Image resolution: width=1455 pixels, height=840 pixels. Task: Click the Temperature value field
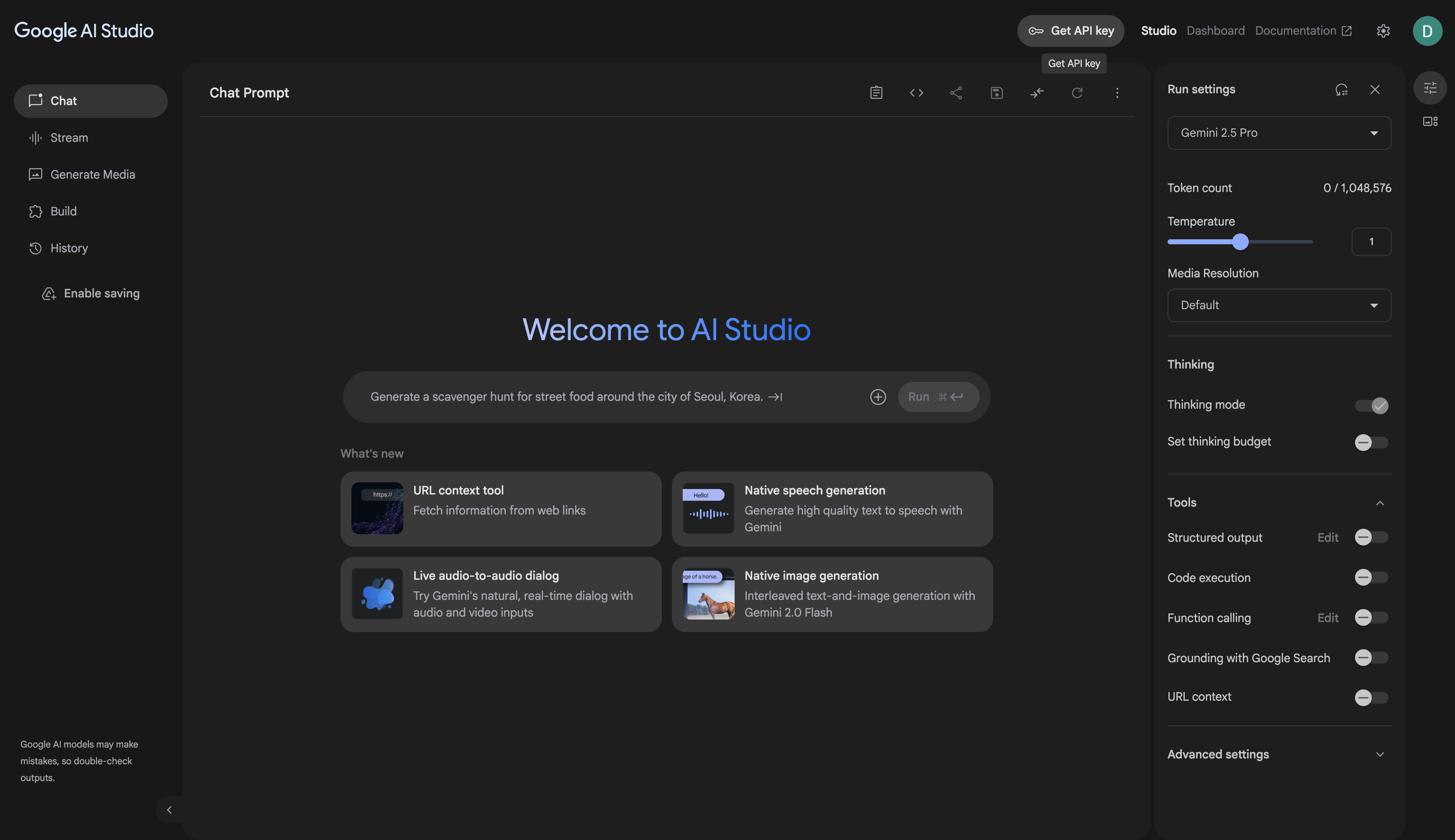click(1371, 242)
